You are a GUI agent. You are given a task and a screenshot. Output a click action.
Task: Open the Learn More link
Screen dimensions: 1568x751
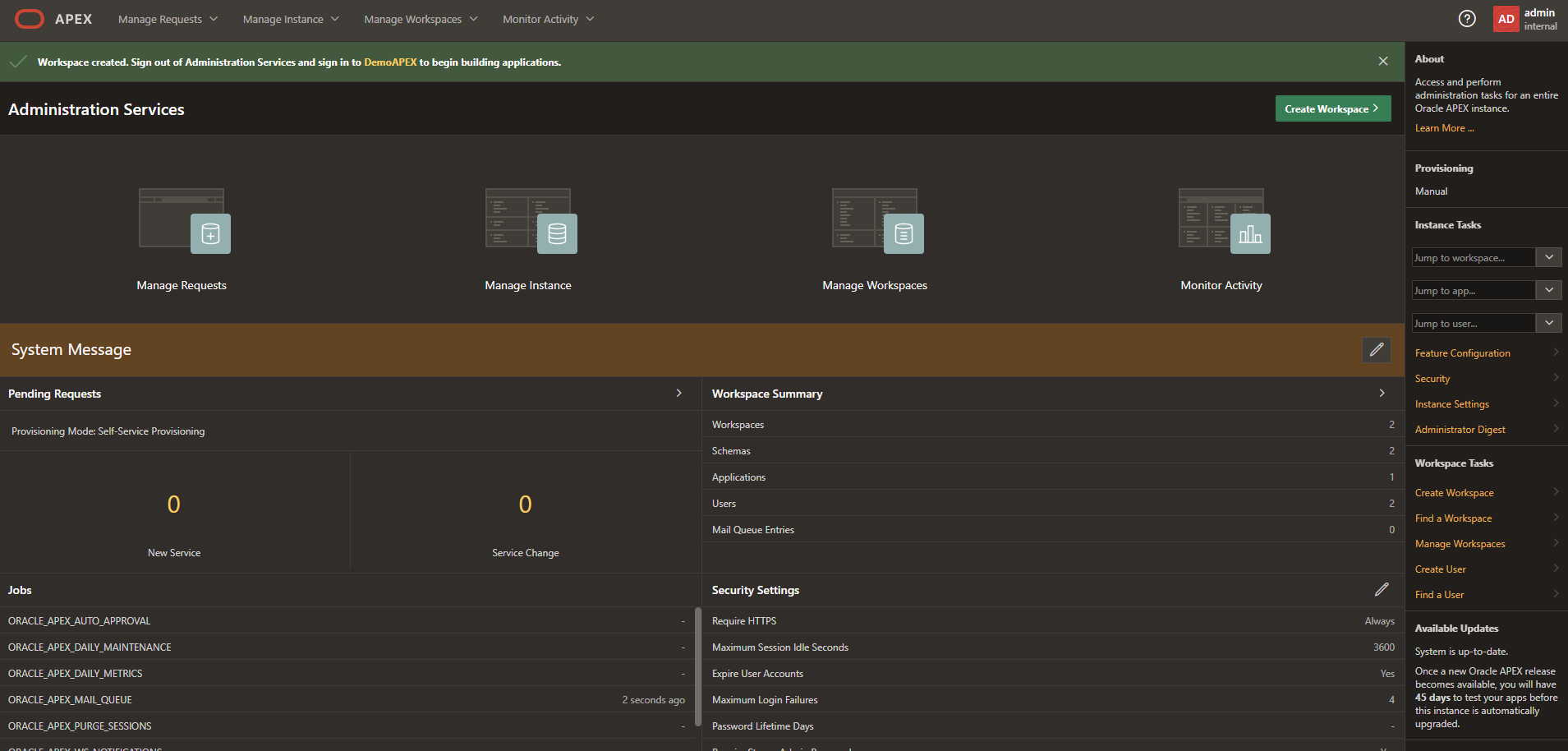coord(1444,128)
